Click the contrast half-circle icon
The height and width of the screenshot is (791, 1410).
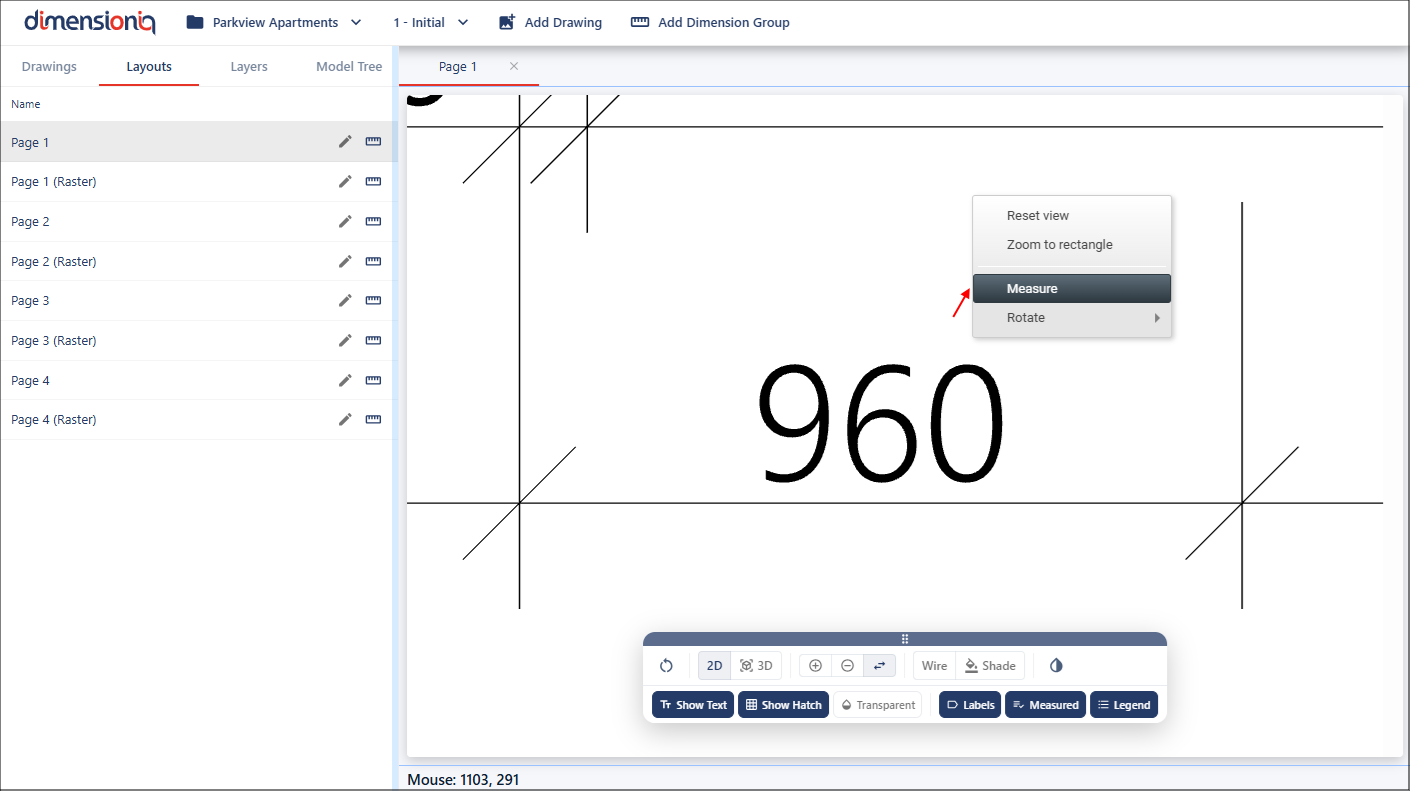coord(1056,666)
